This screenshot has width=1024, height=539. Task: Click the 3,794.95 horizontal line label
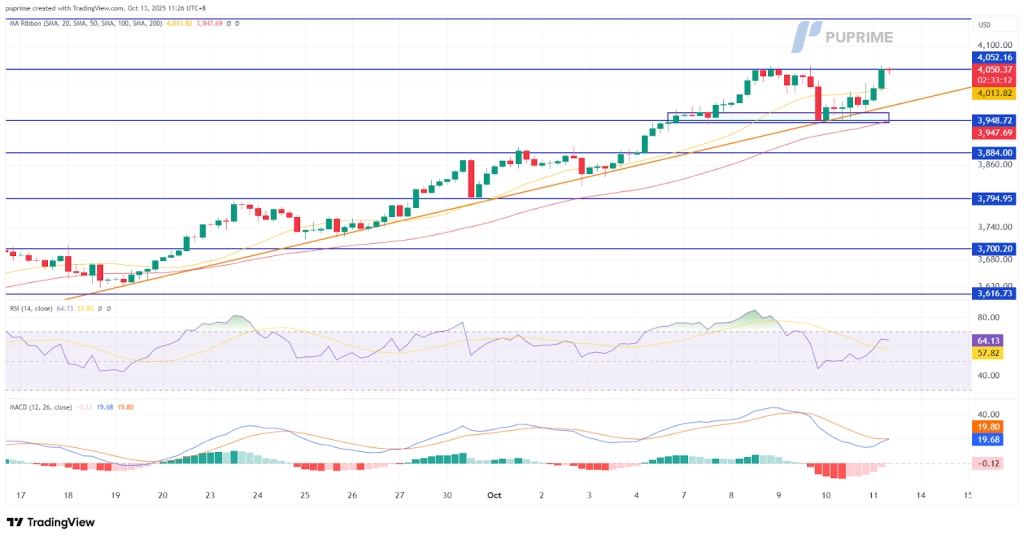tap(995, 199)
